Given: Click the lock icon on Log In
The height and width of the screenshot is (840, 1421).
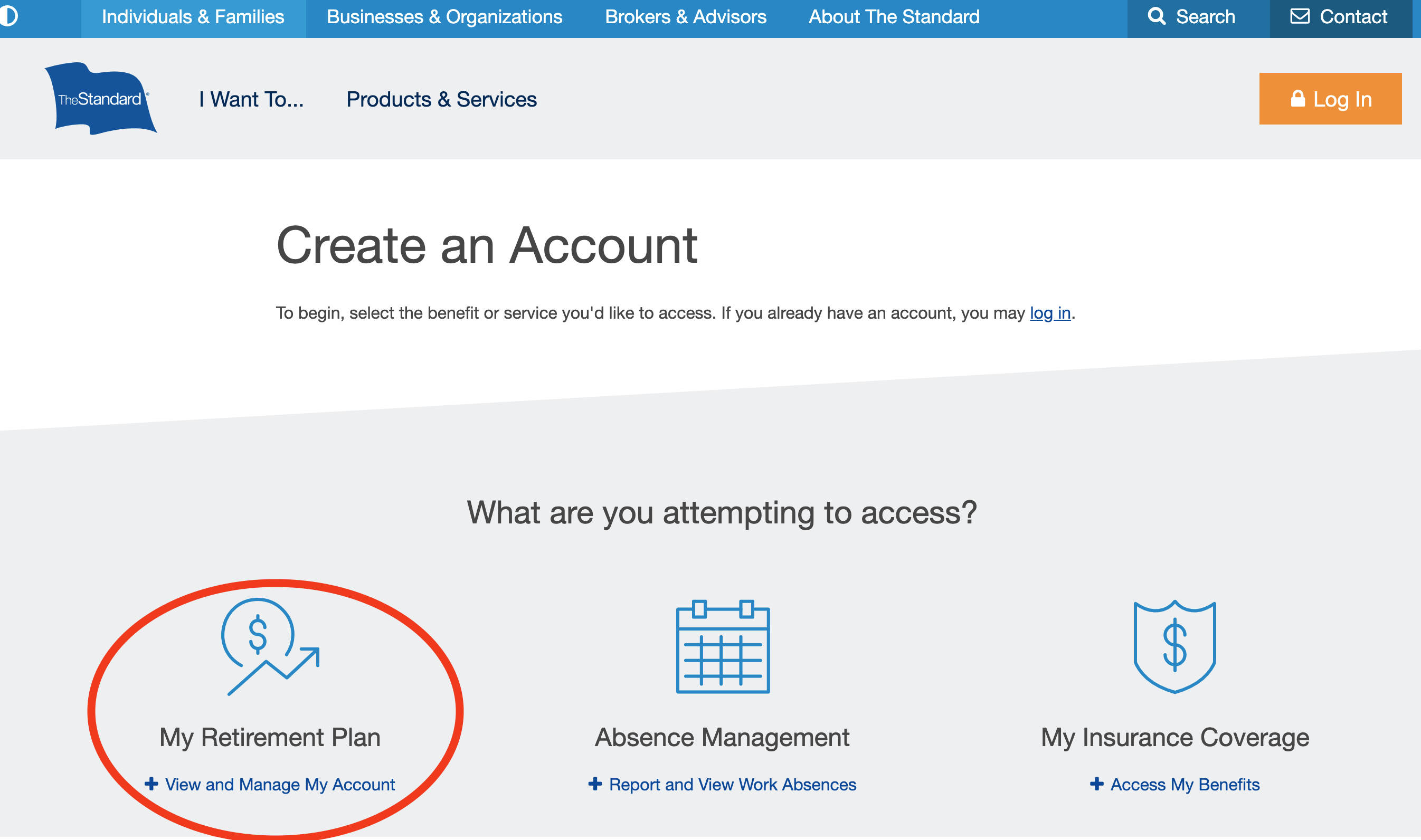Looking at the screenshot, I should point(1297,99).
